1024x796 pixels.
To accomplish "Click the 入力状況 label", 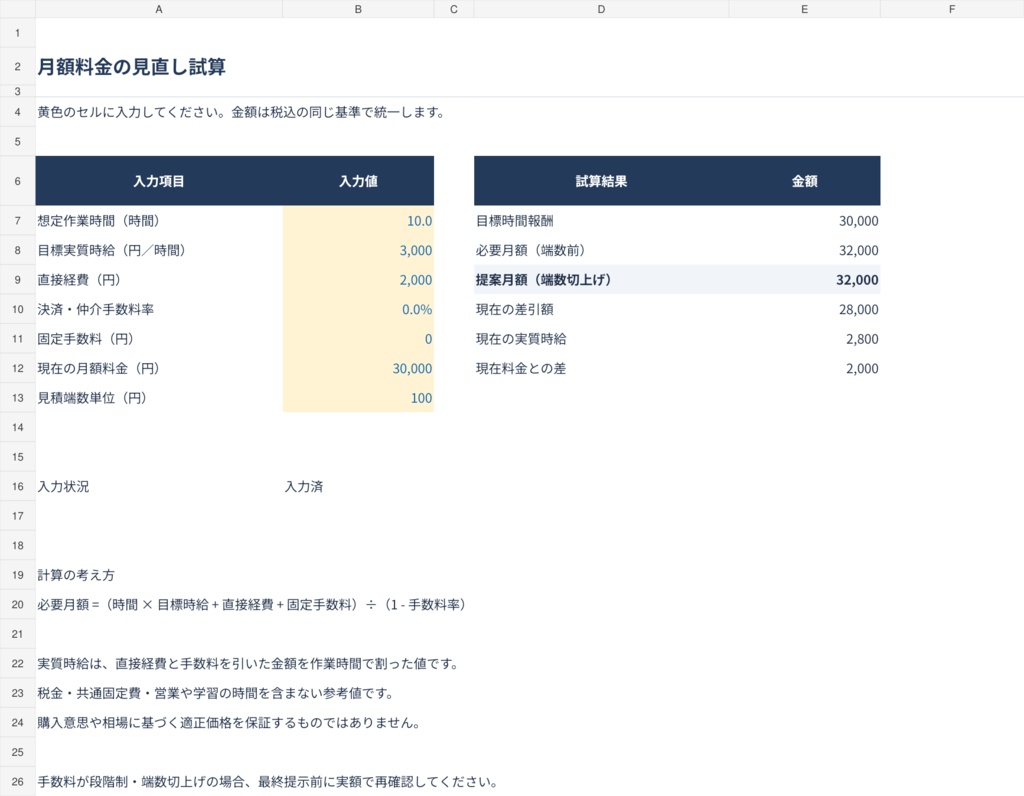I will click(x=63, y=486).
